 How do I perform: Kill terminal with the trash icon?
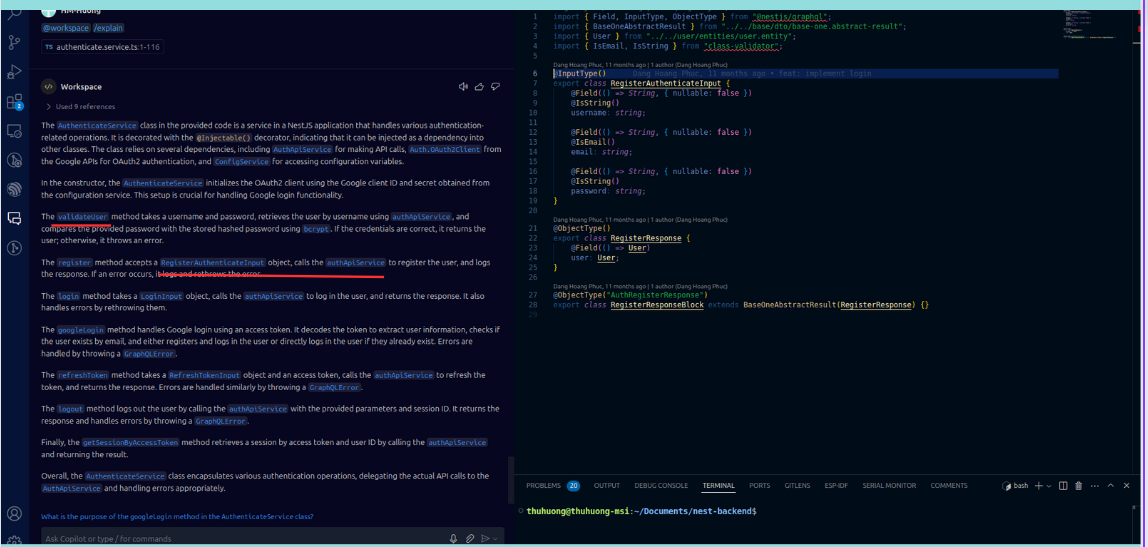pyautogui.click(x=1079, y=485)
